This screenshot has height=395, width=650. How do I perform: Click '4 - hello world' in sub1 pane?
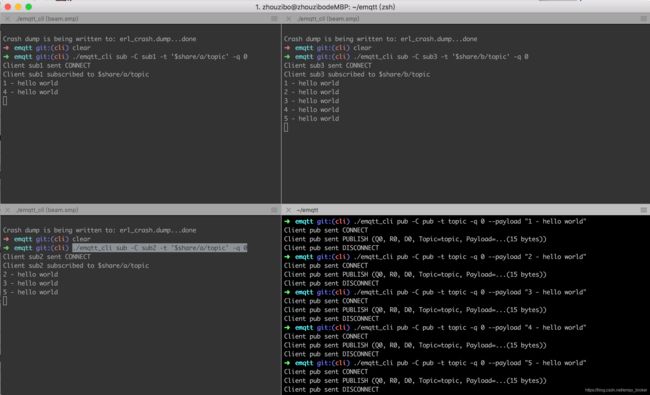tap(30, 92)
